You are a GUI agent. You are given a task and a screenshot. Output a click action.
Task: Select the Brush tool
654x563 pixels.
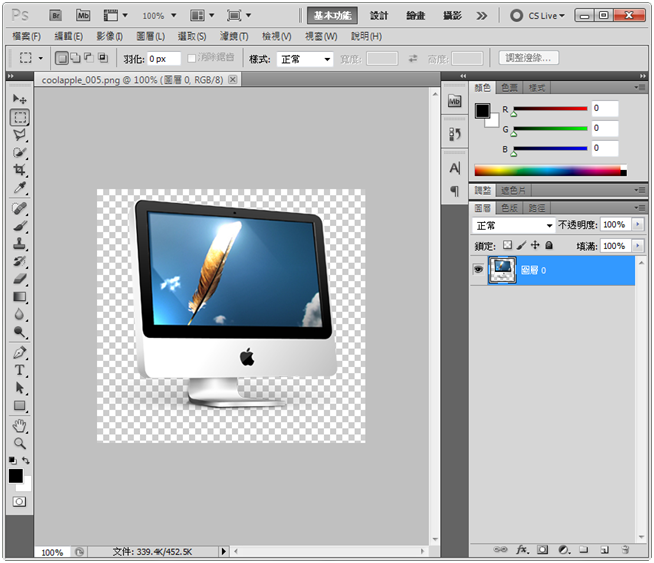pyautogui.click(x=19, y=226)
